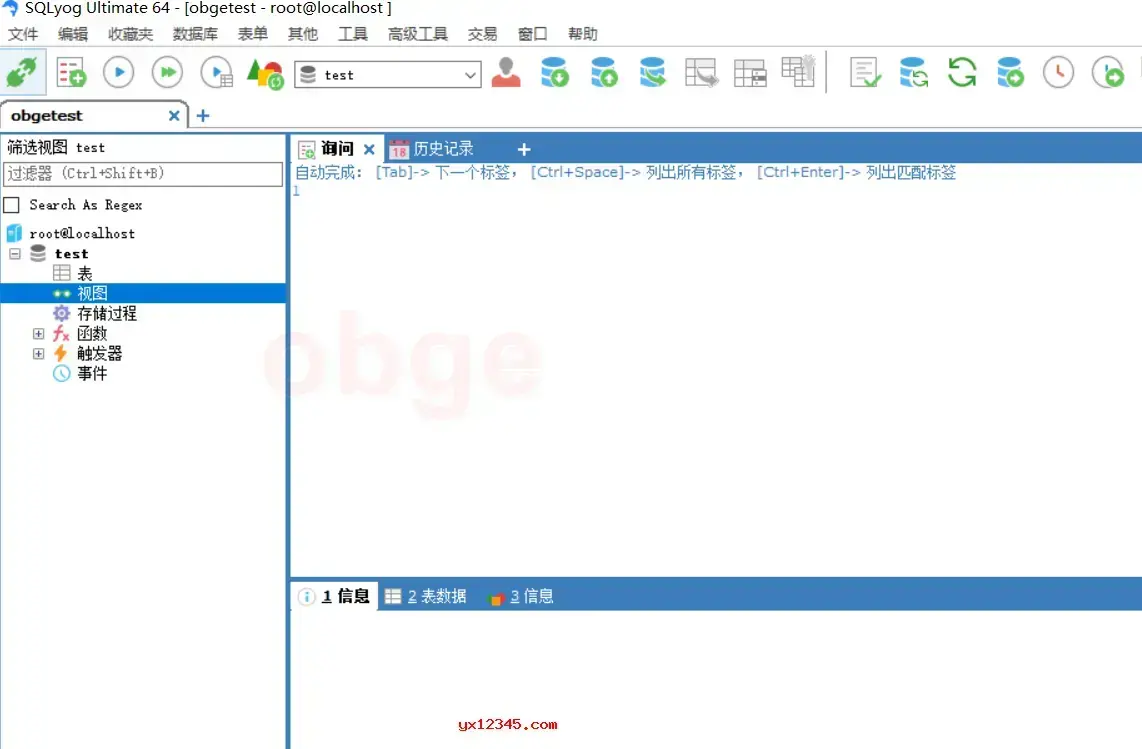Click the table with drawers toolbar icon
The height and width of the screenshot is (749, 1142).
click(750, 73)
